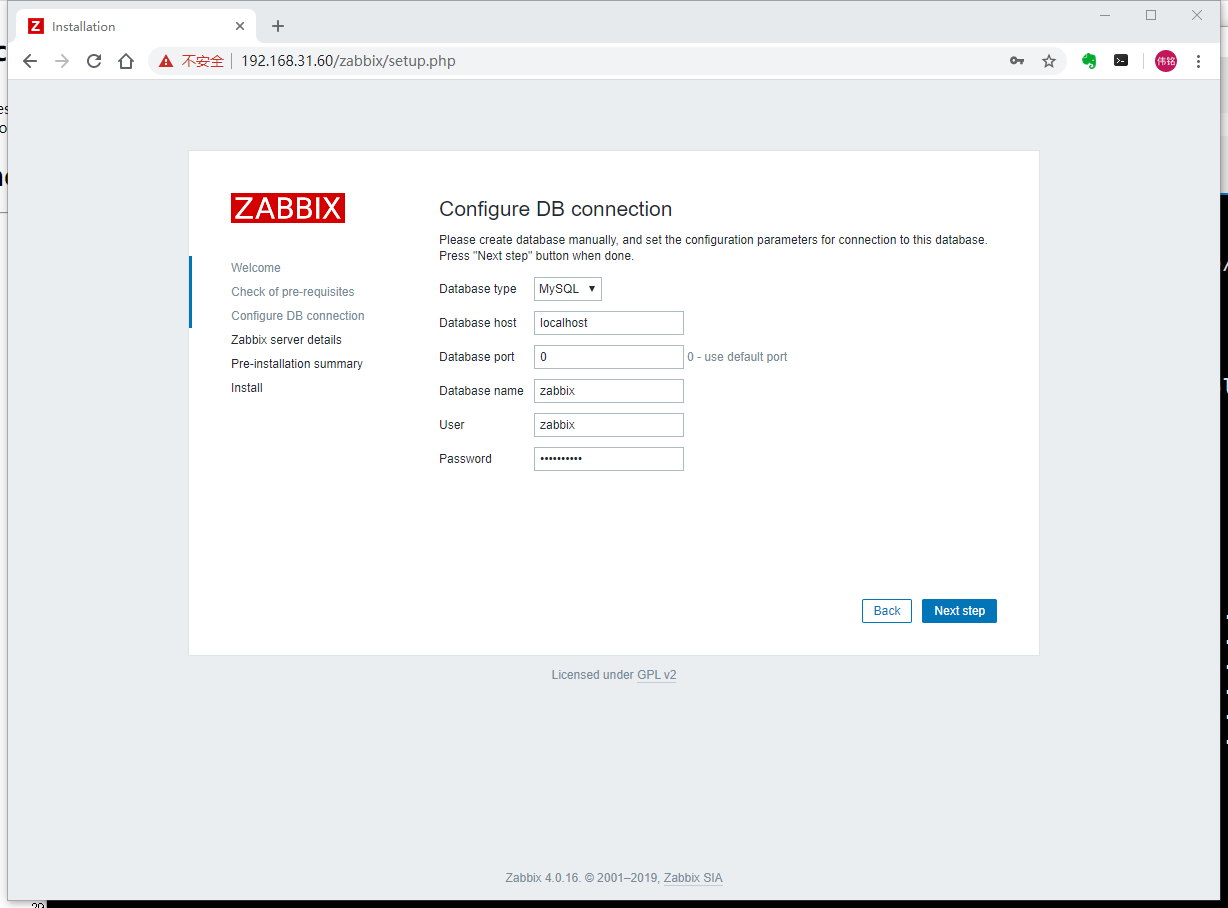Click the Zabbix logo
The image size is (1228, 908).
[x=288, y=208]
